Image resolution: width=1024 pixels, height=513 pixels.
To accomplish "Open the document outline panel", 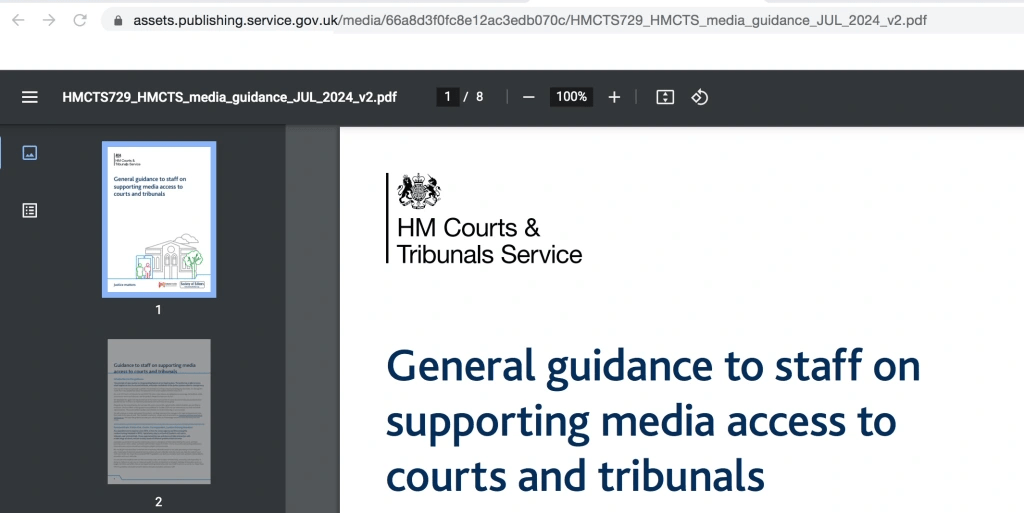I will tap(30, 210).
